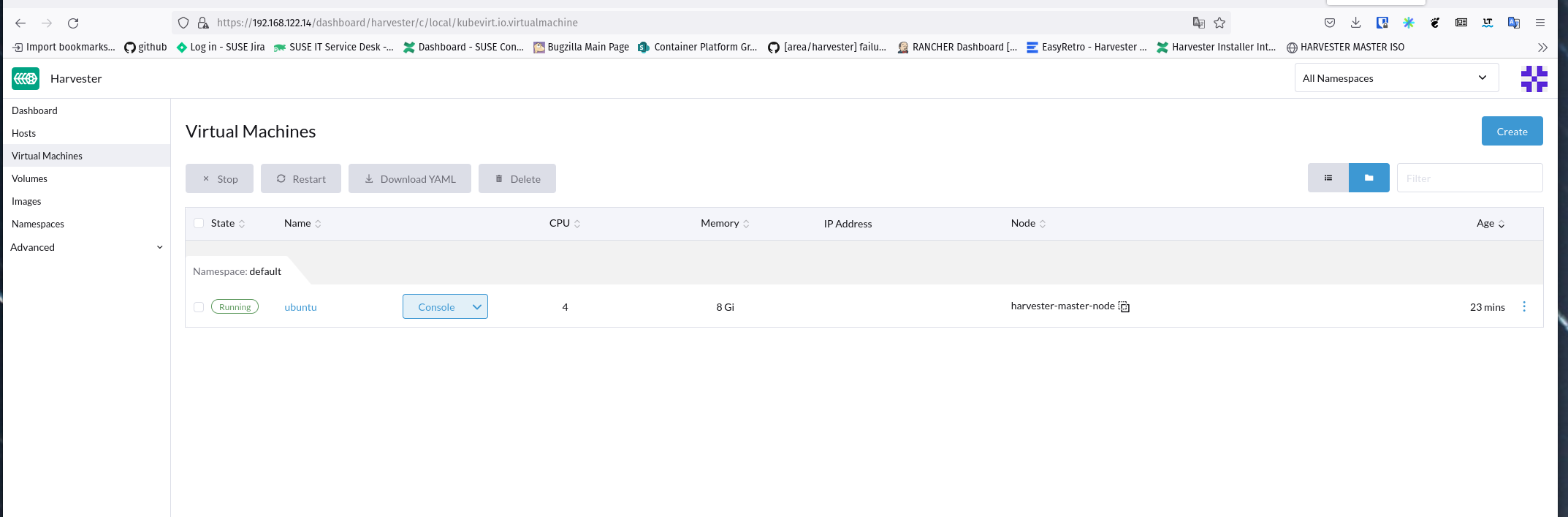Sort table by State column
Viewport: 1568px width, 517px height.
pyautogui.click(x=228, y=223)
